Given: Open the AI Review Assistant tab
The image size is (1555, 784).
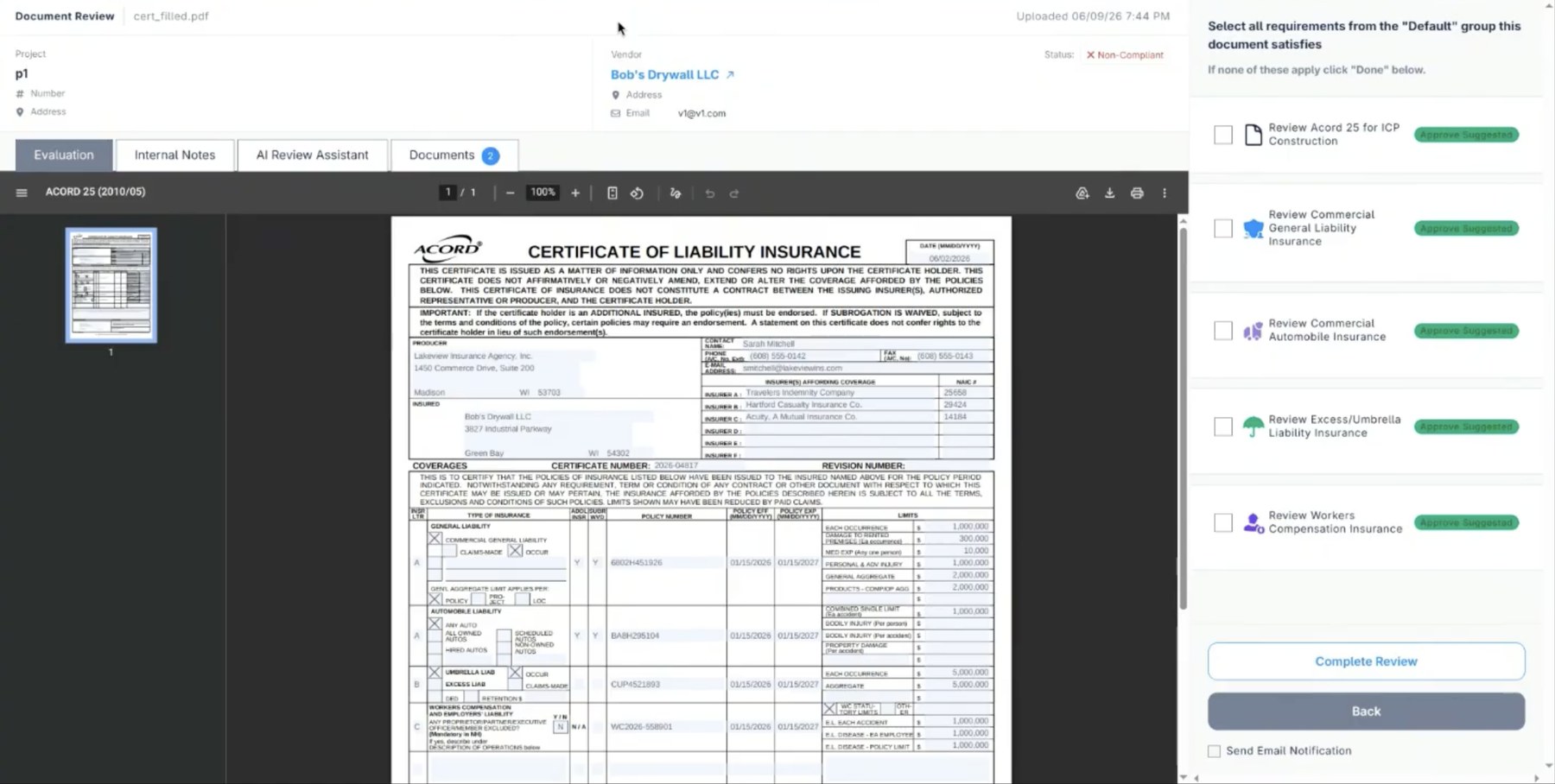Looking at the screenshot, I should click(312, 155).
